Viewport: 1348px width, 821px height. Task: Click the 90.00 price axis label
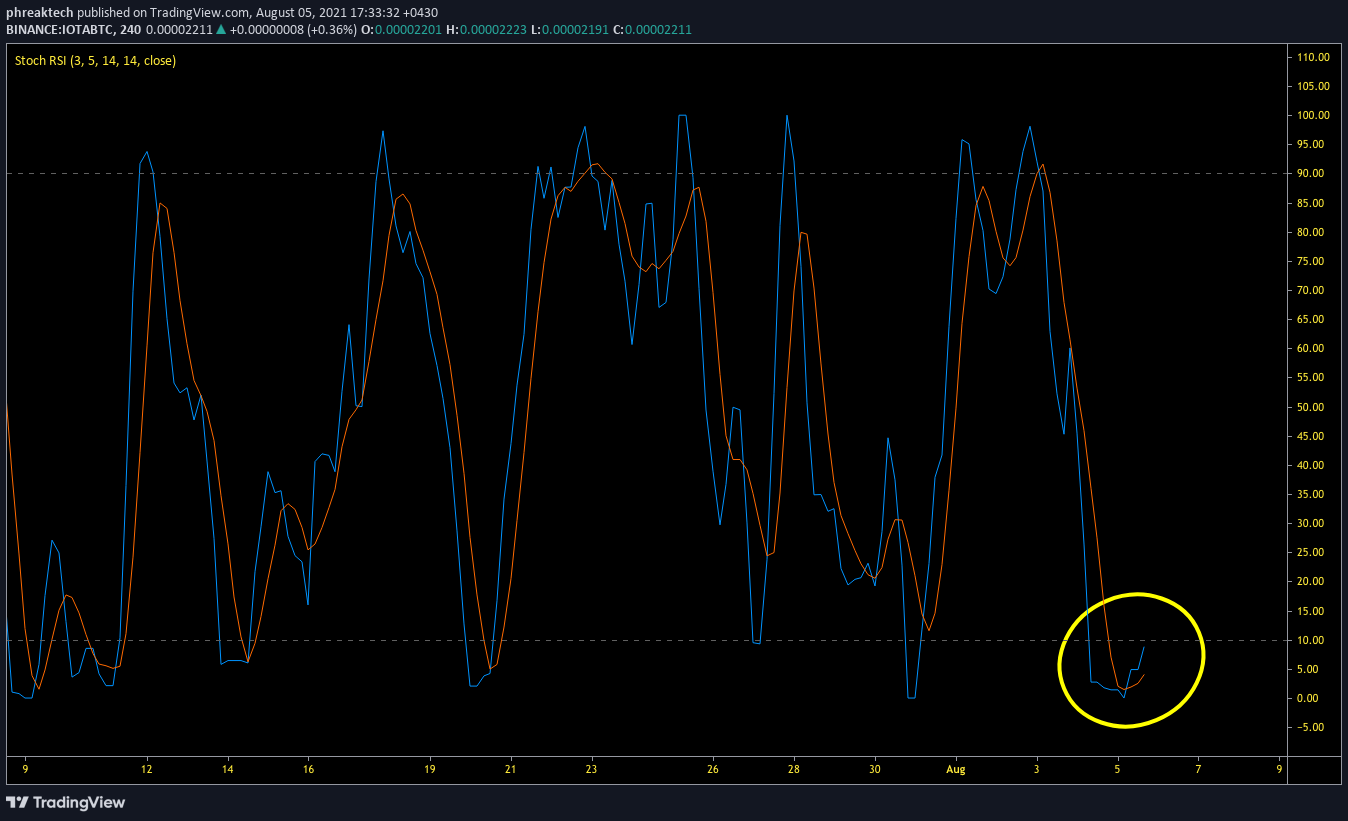coord(1312,174)
